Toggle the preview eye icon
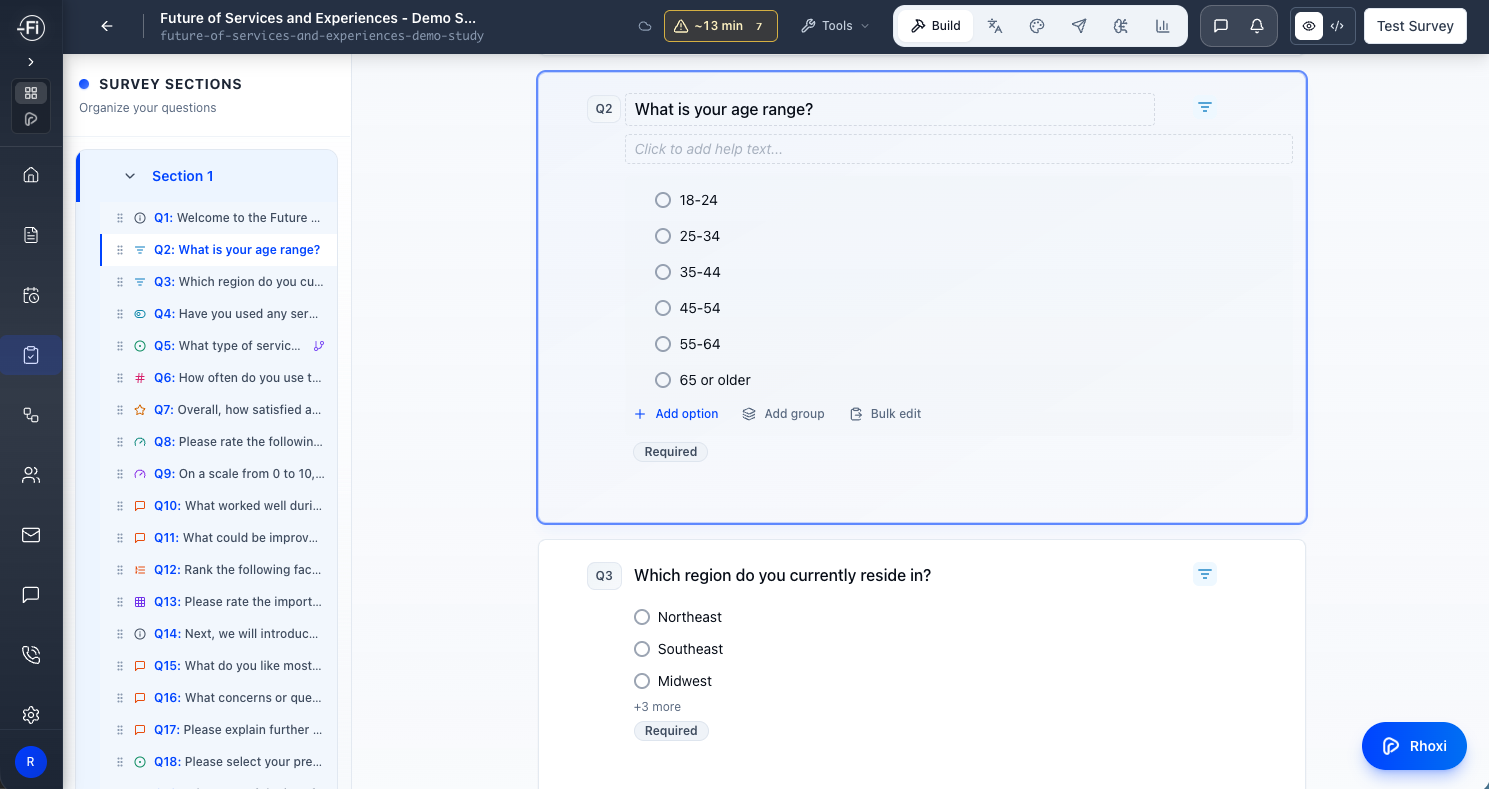 (1309, 26)
